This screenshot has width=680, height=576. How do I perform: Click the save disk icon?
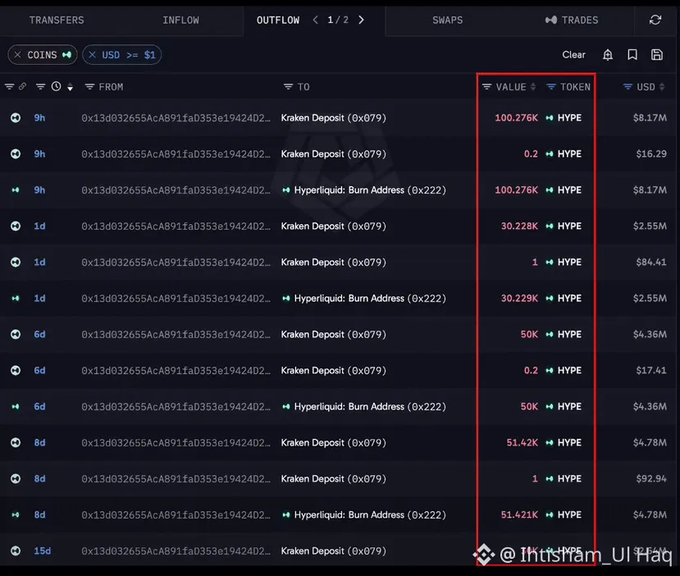[x=657, y=55]
